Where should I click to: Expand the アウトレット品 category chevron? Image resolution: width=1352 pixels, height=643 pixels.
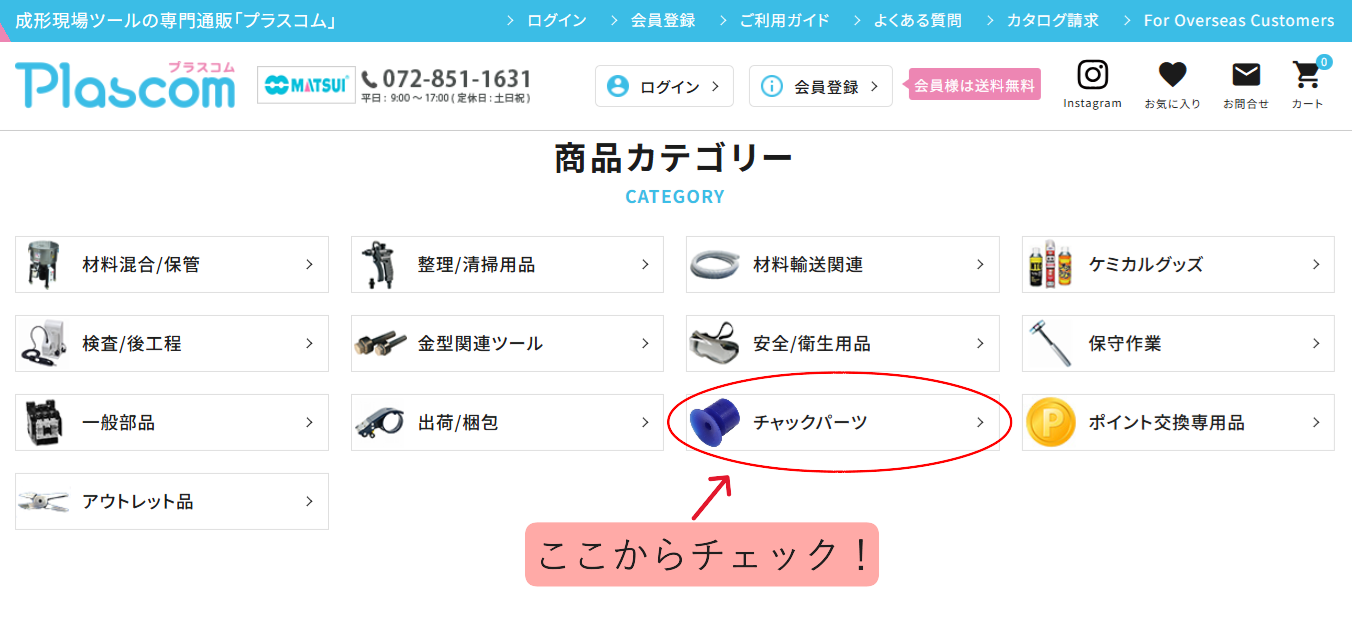click(309, 502)
